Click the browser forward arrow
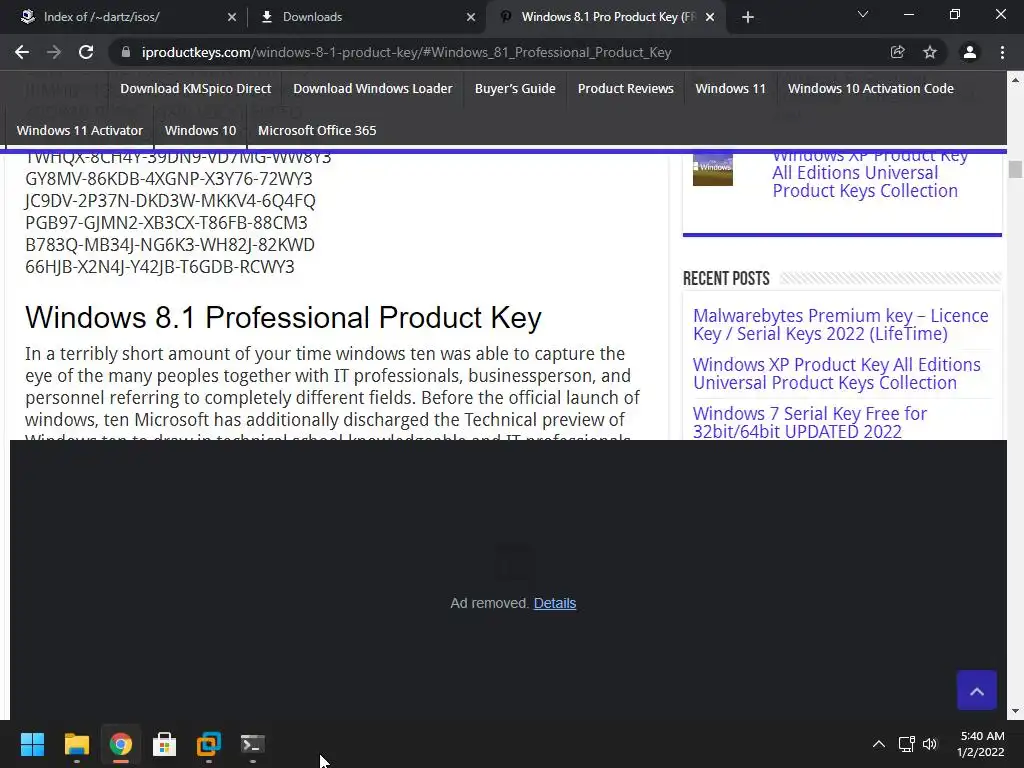 54,52
